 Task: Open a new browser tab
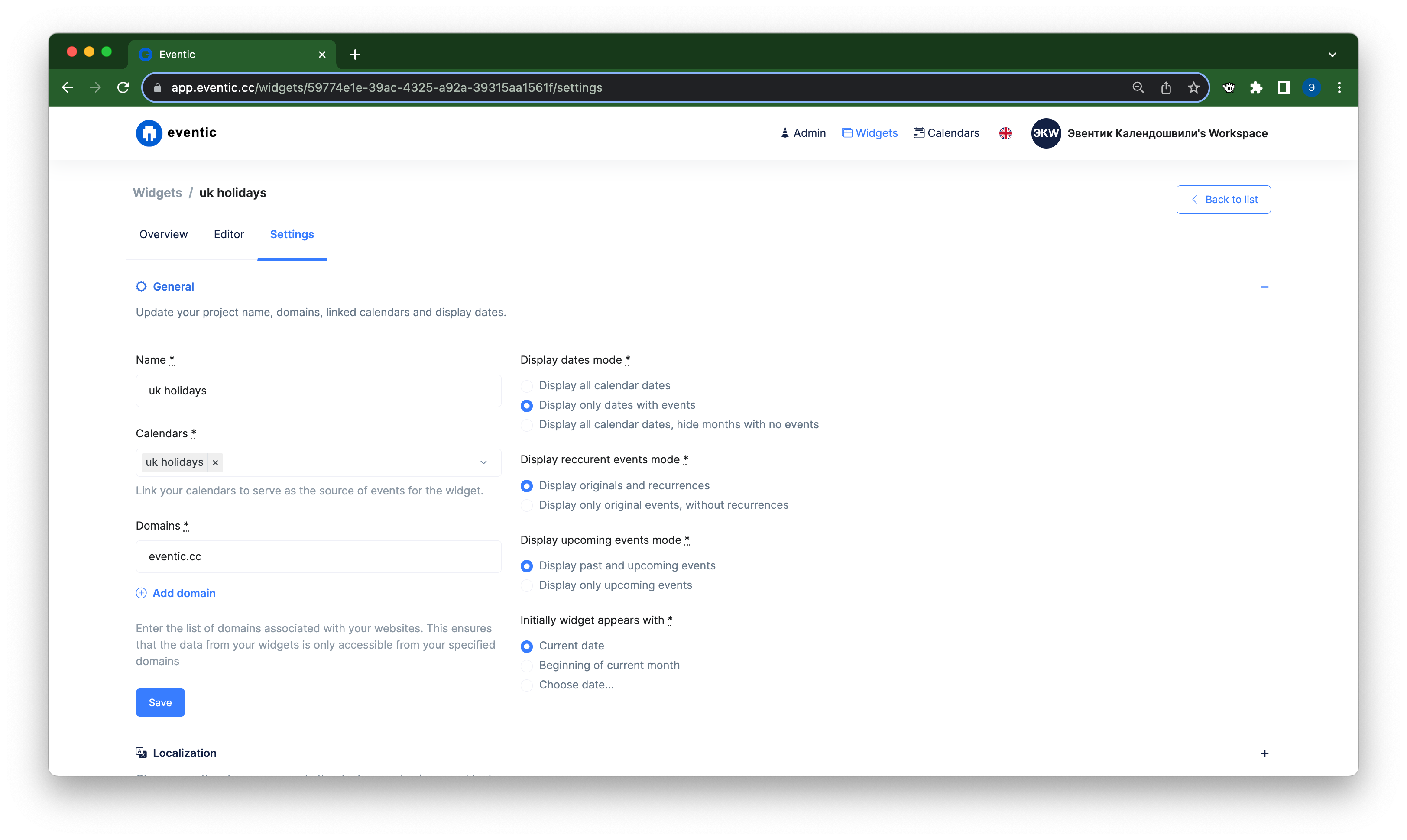[x=355, y=54]
